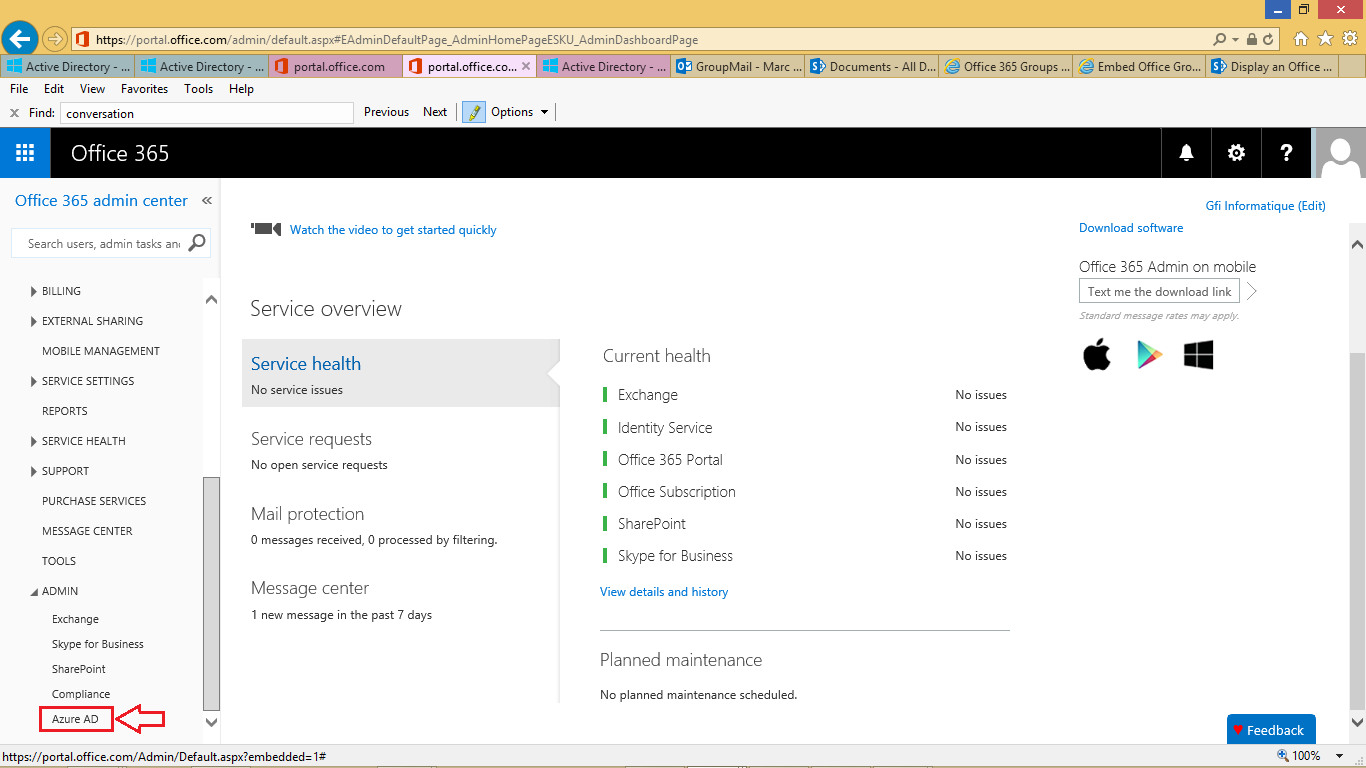
Task: Open the notifications bell
Action: coord(1186,153)
